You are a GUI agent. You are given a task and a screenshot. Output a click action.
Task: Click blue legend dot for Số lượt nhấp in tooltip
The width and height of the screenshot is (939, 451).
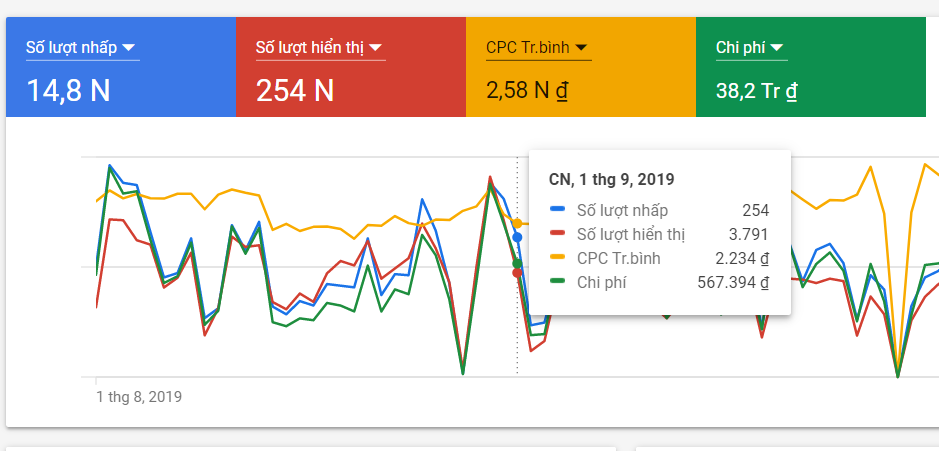[557, 210]
